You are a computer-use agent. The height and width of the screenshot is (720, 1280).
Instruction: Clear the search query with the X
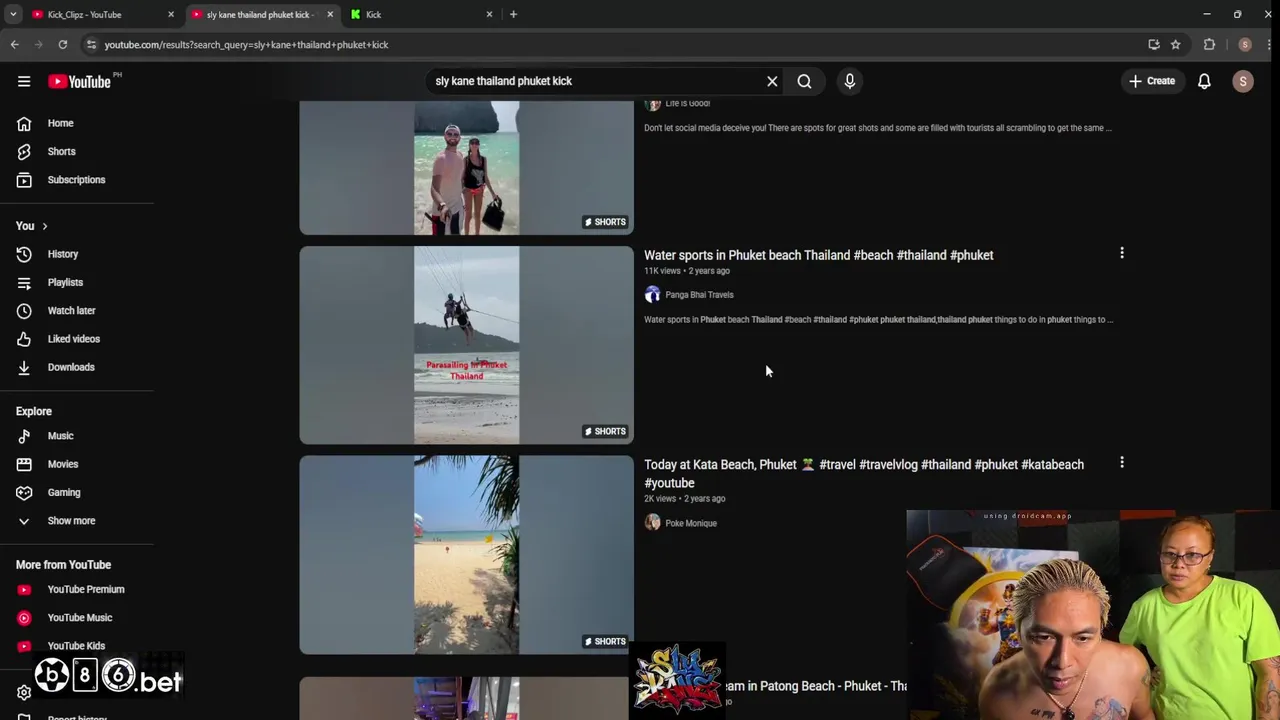pos(772,81)
